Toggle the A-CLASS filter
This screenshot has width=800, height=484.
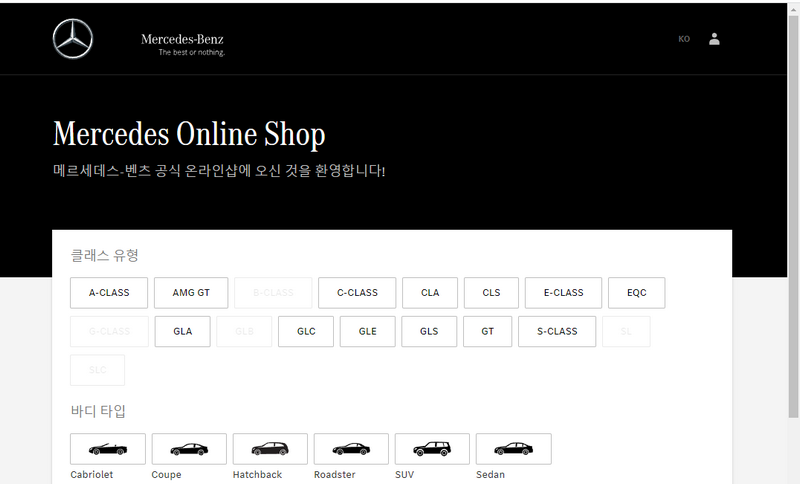(109, 293)
